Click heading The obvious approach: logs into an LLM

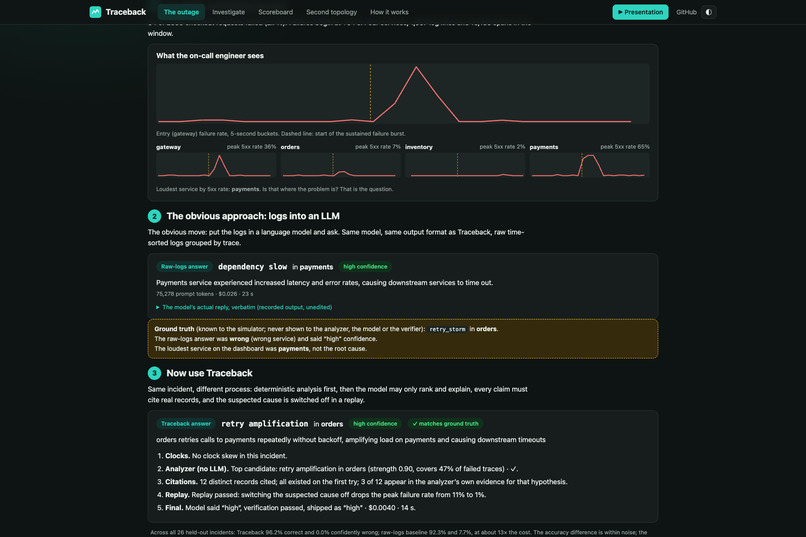click(x=253, y=216)
